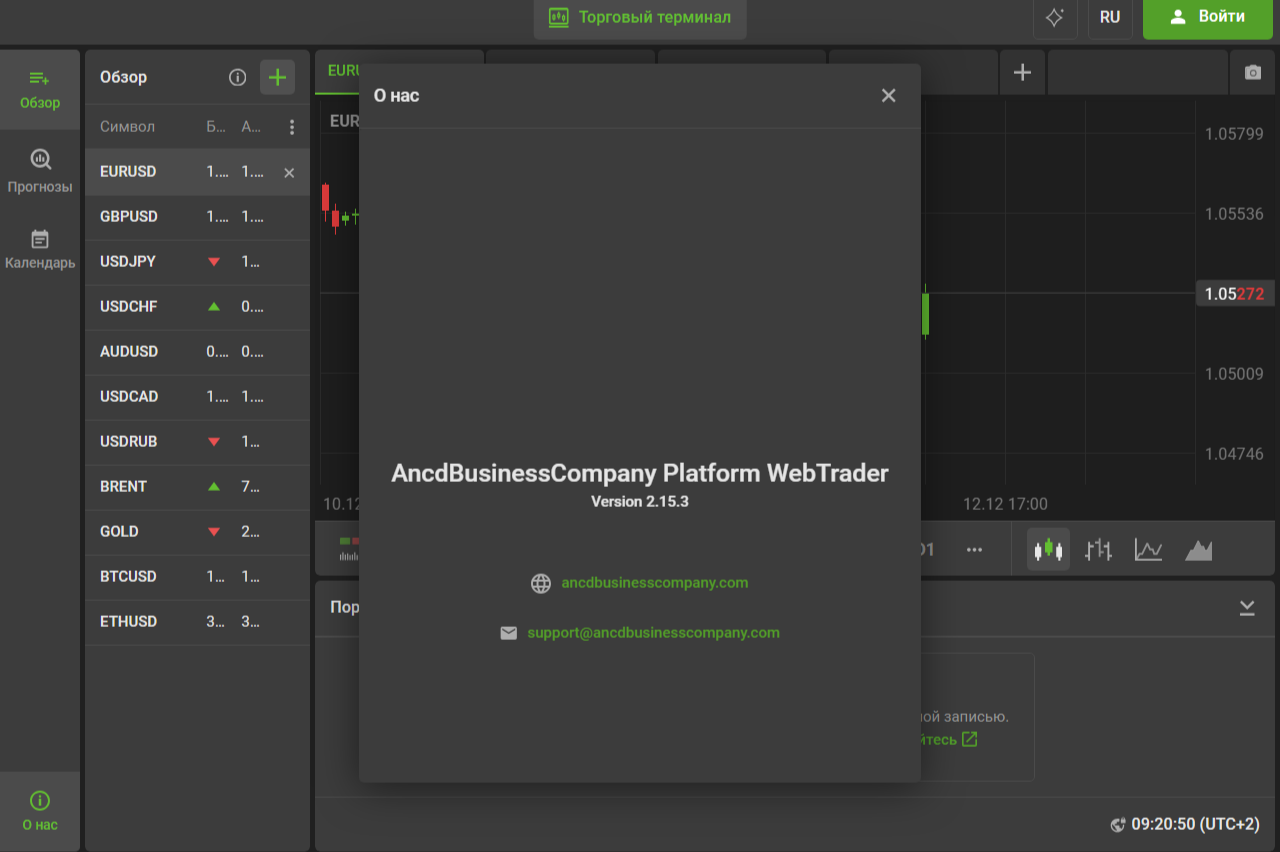Open the symbol list options menu

point(293,126)
